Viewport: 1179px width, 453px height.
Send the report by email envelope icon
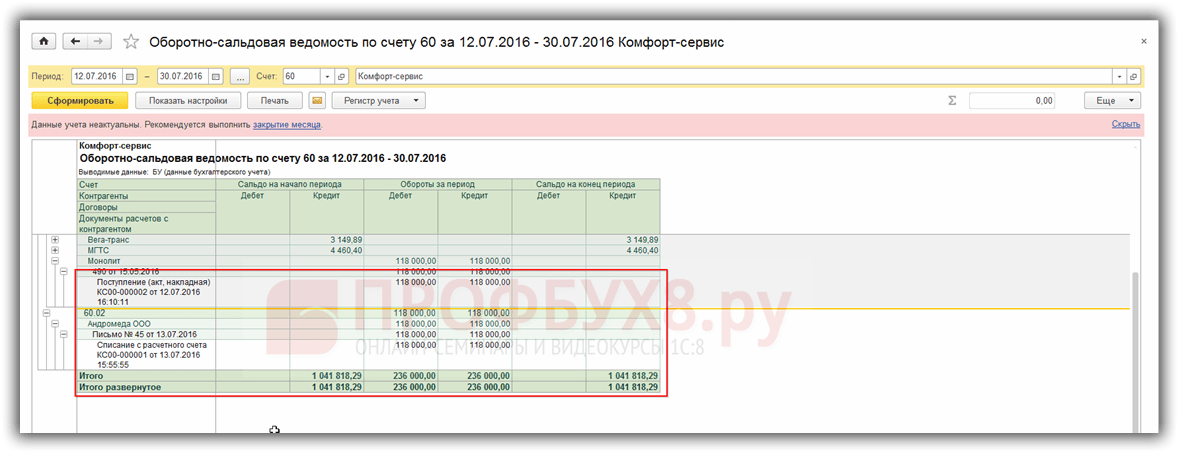click(x=317, y=101)
